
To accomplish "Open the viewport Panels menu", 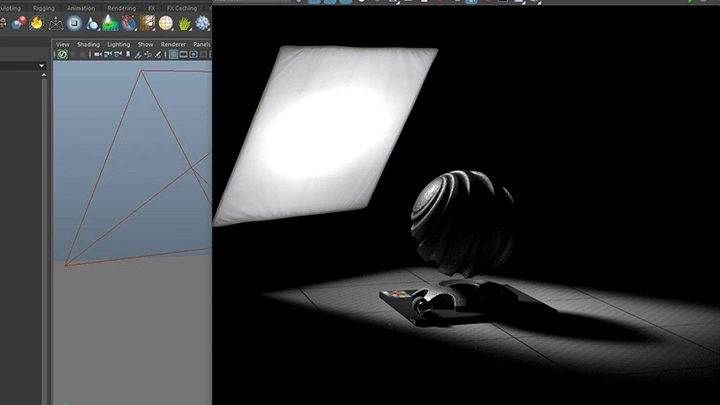I will (202, 45).
